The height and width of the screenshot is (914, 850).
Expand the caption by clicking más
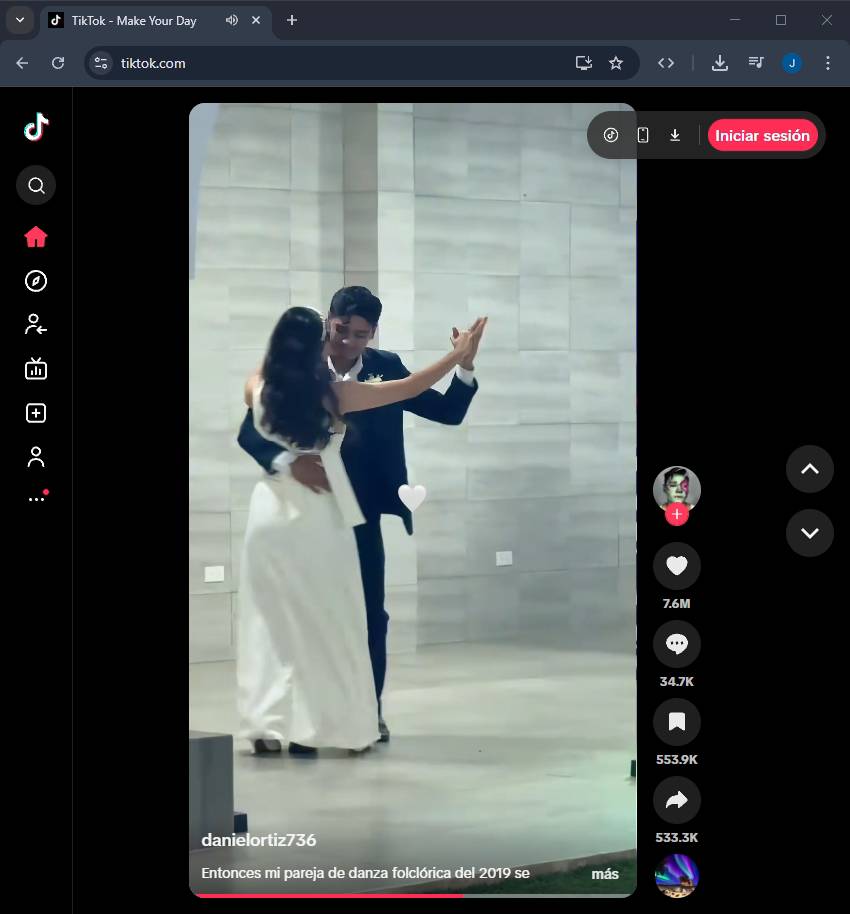click(x=604, y=874)
